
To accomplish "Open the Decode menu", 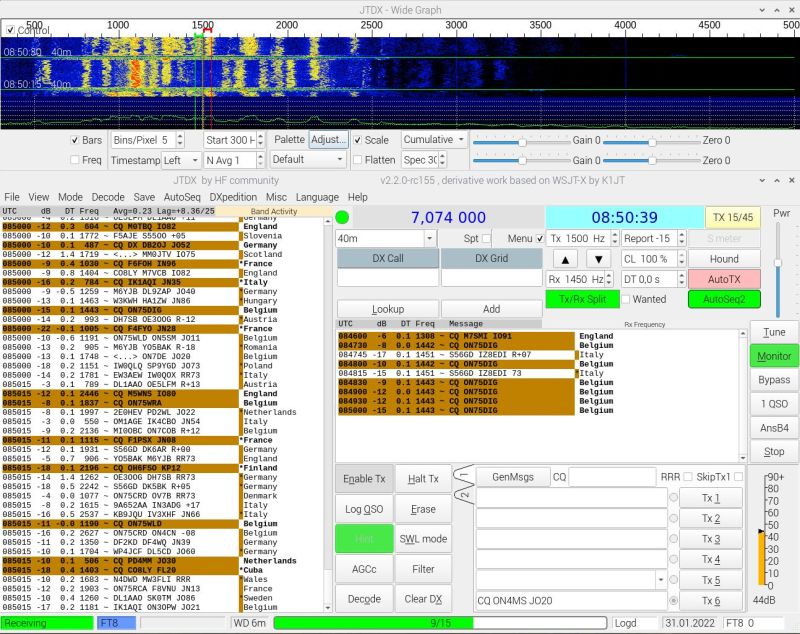I will [108, 197].
